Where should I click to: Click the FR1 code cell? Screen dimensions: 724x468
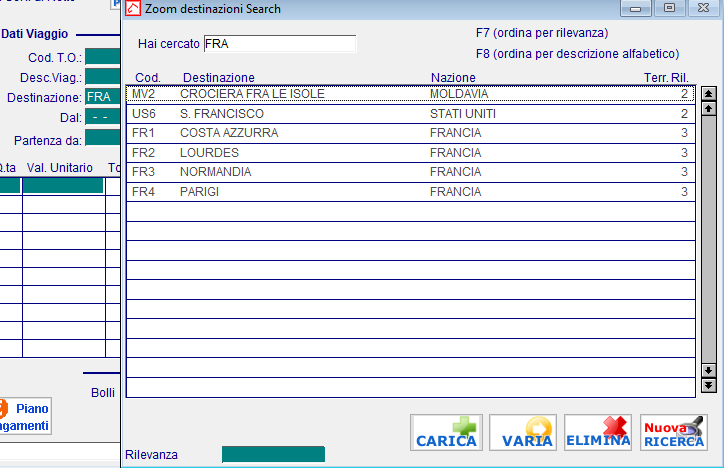coord(143,133)
